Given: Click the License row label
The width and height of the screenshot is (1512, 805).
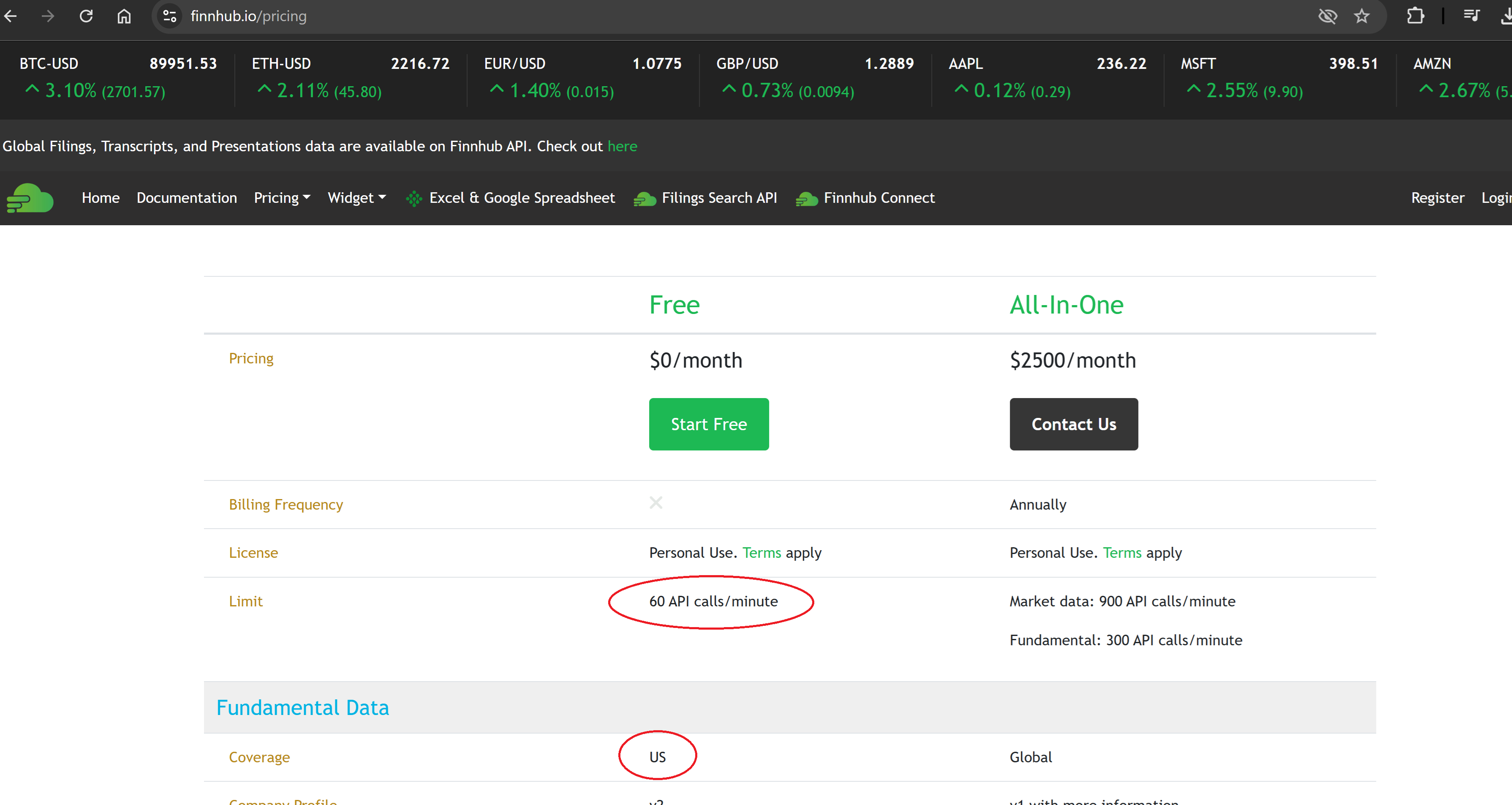Looking at the screenshot, I should click(253, 553).
